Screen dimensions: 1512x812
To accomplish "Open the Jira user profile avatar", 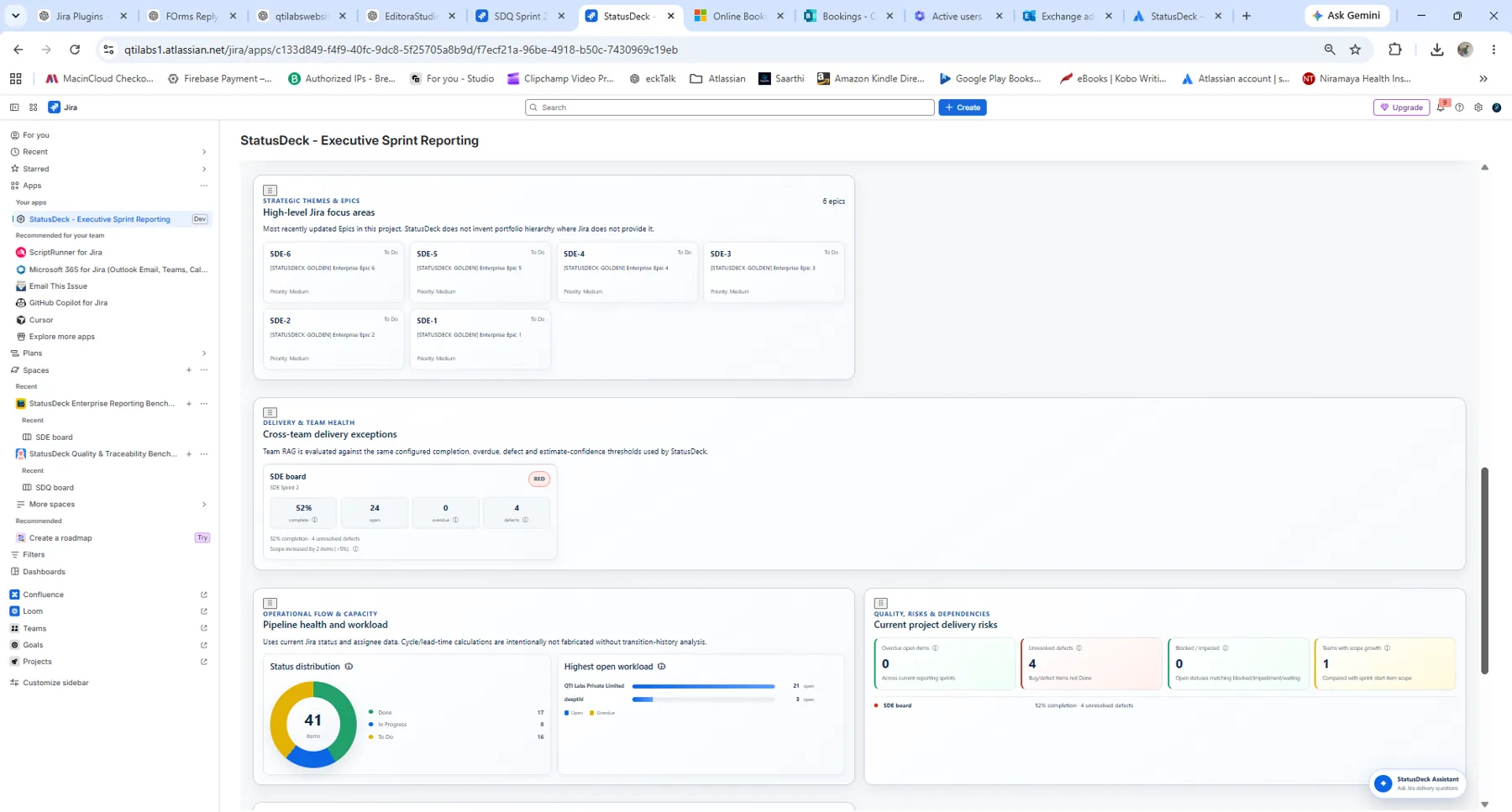I will click(x=1497, y=107).
